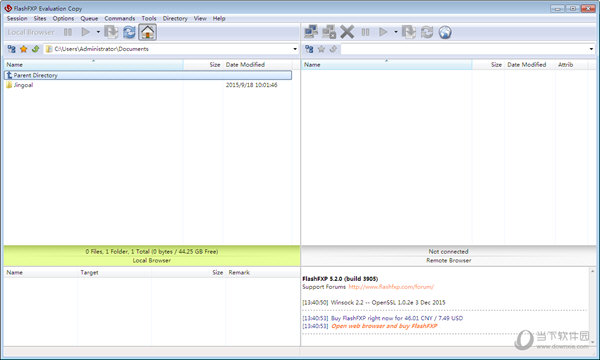Click Open web browser and buy FlashFXP
This screenshot has height=360, width=600.
click(x=384, y=326)
